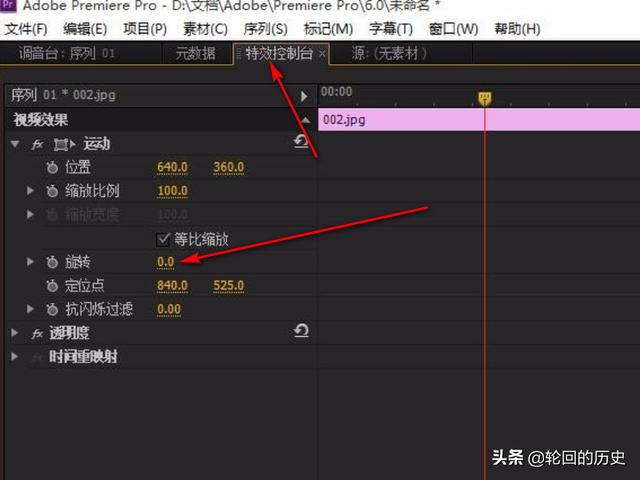Click the 旋转 value 0.0
This screenshot has height=480, width=640.
coord(166,262)
